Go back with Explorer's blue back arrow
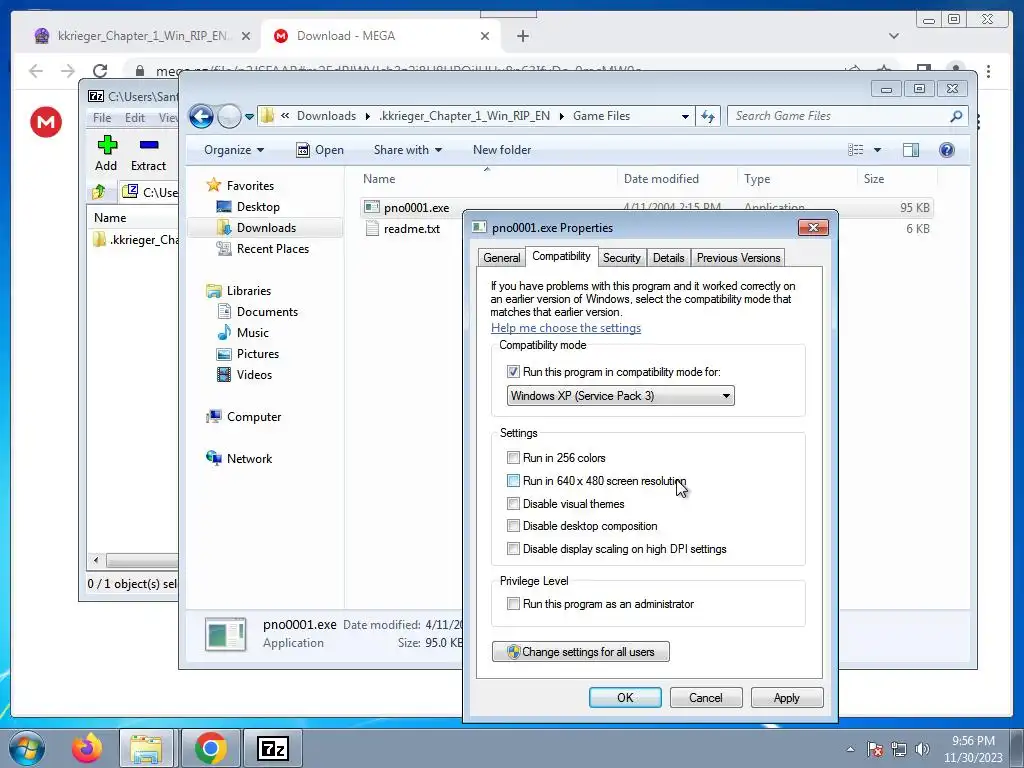This screenshot has width=1024, height=768. pyautogui.click(x=201, y=116)
